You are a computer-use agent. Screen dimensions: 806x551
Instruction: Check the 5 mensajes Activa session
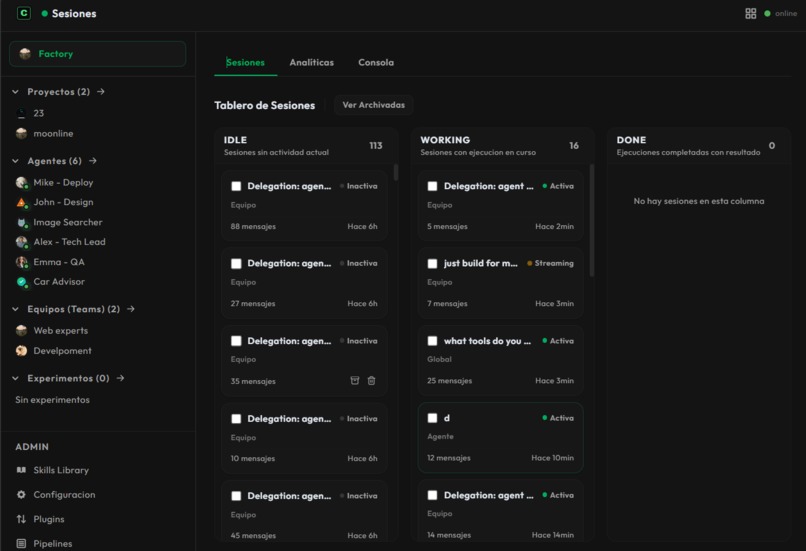point(432,186)
